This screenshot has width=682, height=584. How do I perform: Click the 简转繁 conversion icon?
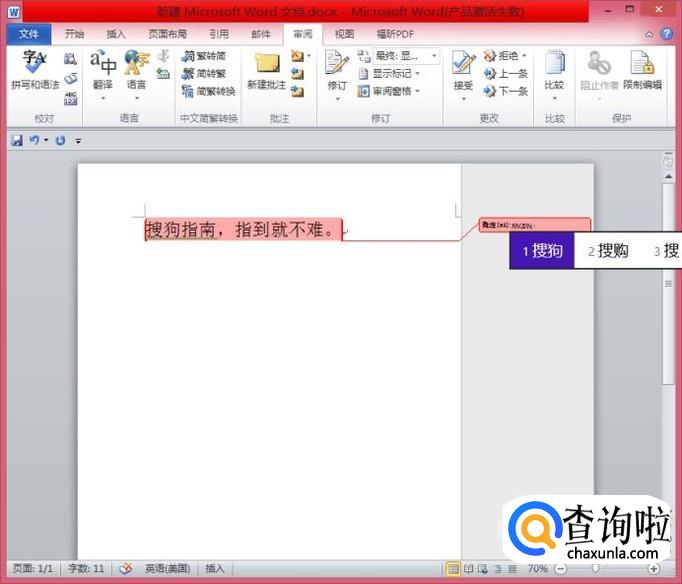188,73
